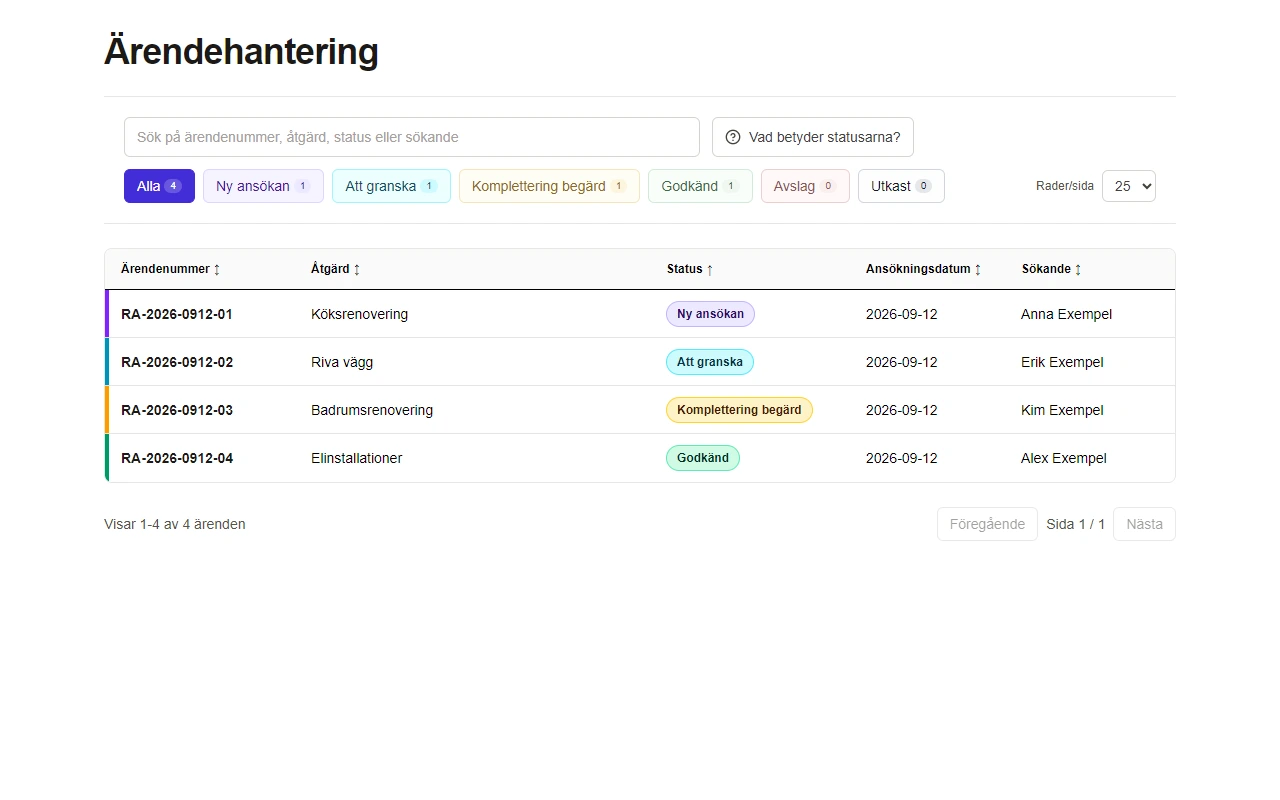The width and height of the screenshot is (1280, 800).
Task: Click the question mark help icon
Action: pos(733,137)
